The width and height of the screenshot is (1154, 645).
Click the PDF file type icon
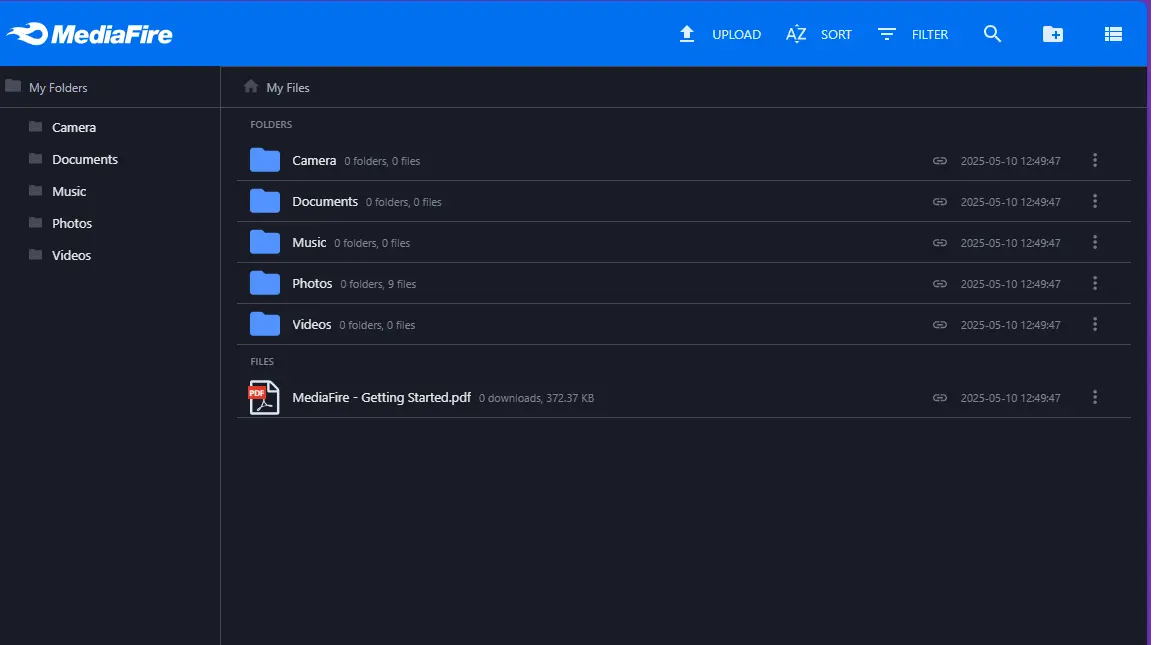click(263, 398)
